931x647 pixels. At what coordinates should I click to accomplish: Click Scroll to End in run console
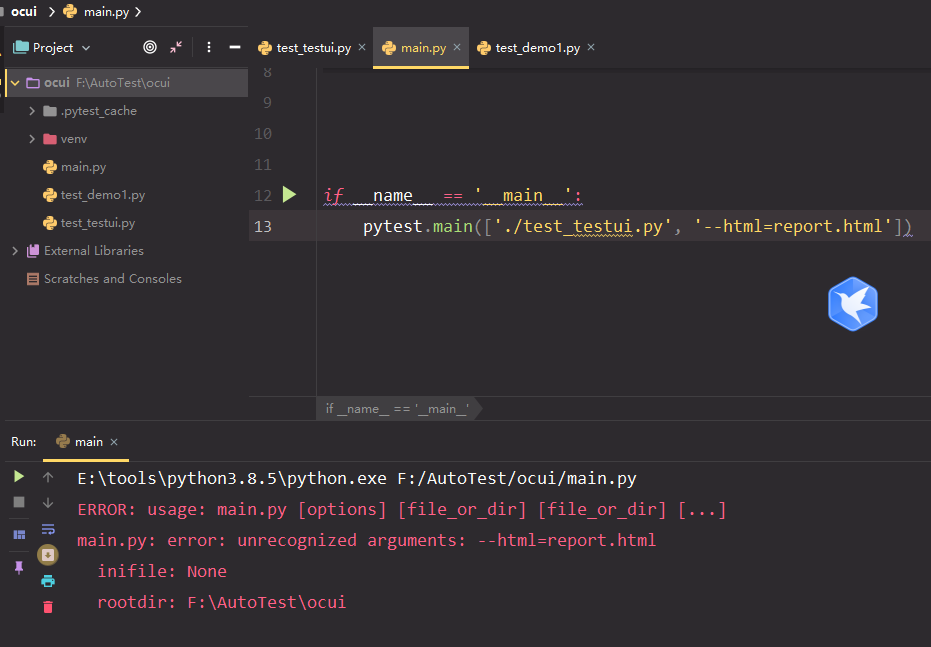click(x=47, y=554)
